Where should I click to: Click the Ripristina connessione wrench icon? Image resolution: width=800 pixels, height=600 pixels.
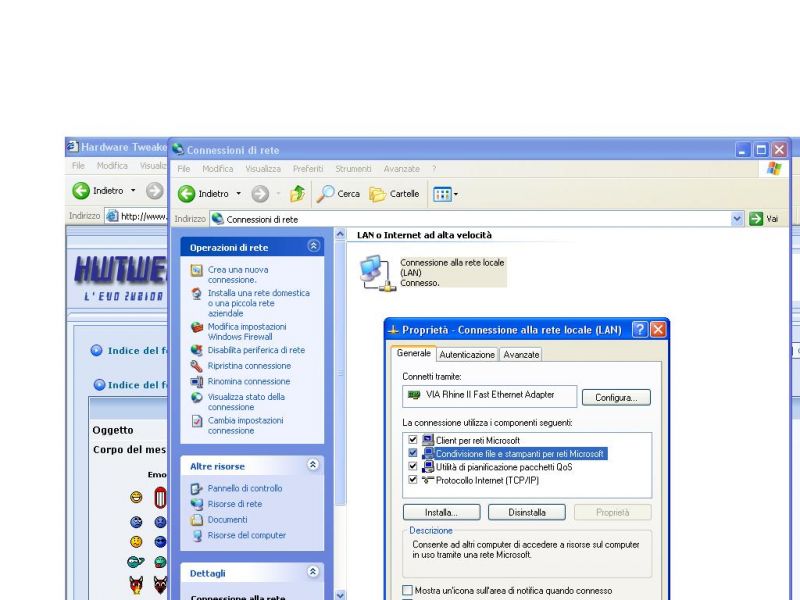tap(196, 366)
